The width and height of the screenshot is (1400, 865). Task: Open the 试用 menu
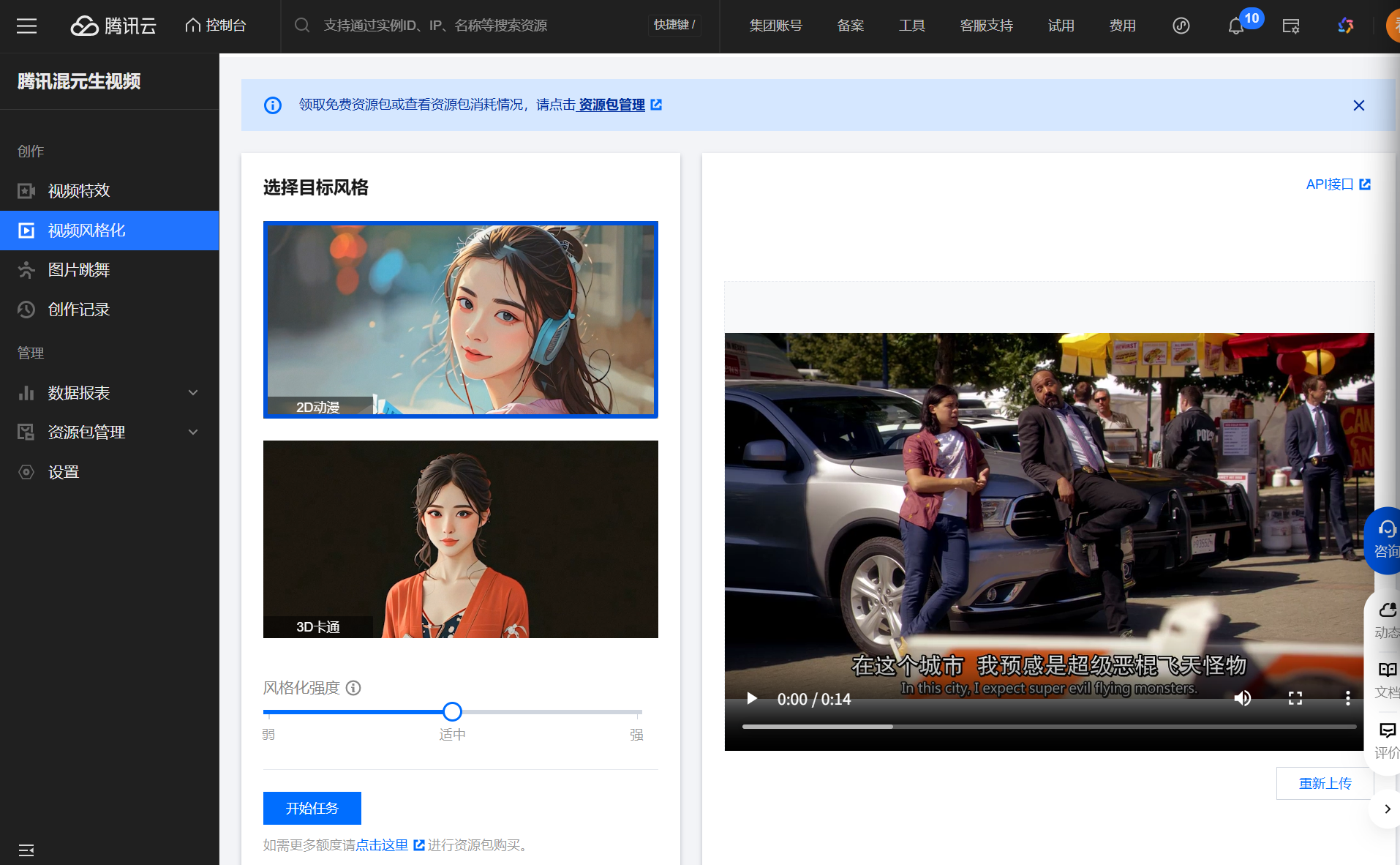1061,26
